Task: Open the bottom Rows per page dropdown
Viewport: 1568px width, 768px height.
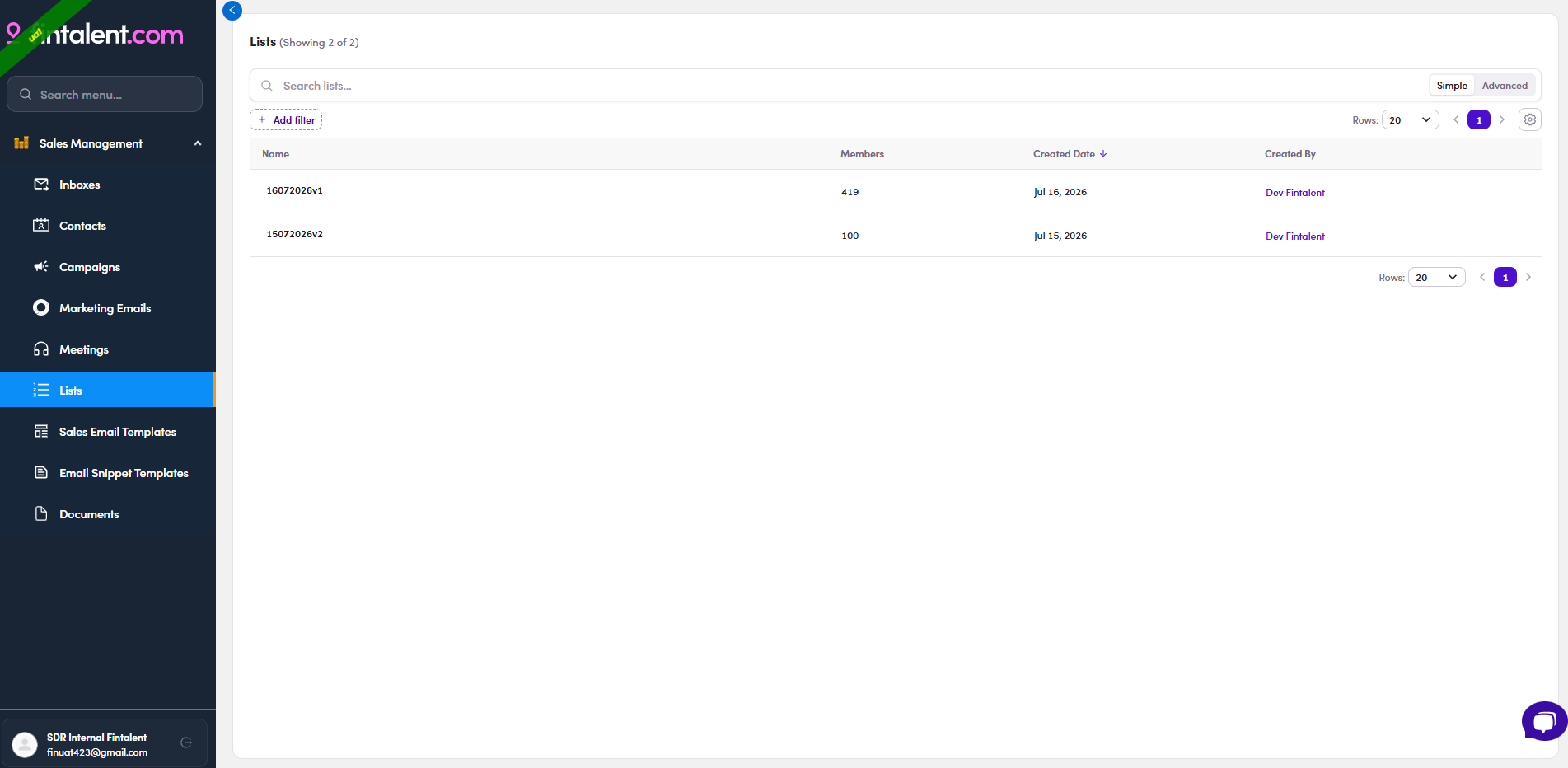Action: tap(1436, 277)
